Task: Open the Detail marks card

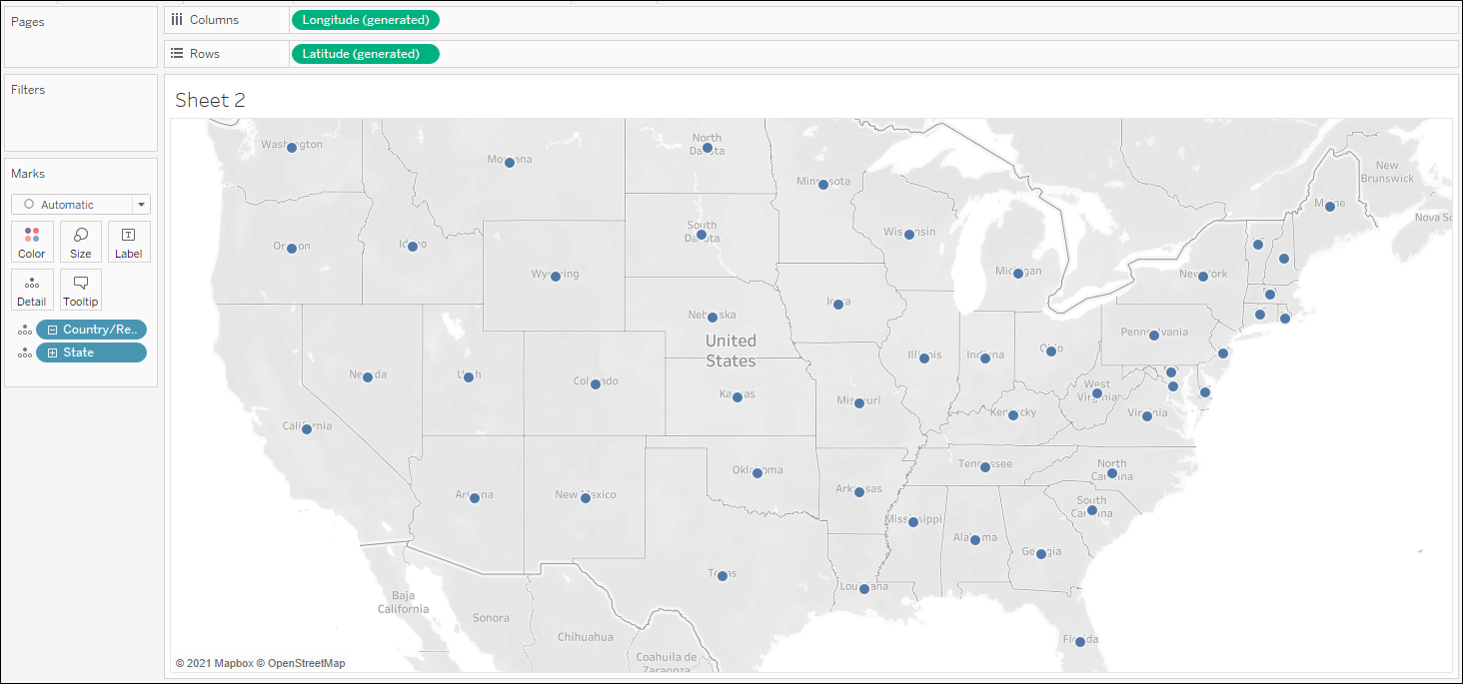Action: [x=32, y=290]
